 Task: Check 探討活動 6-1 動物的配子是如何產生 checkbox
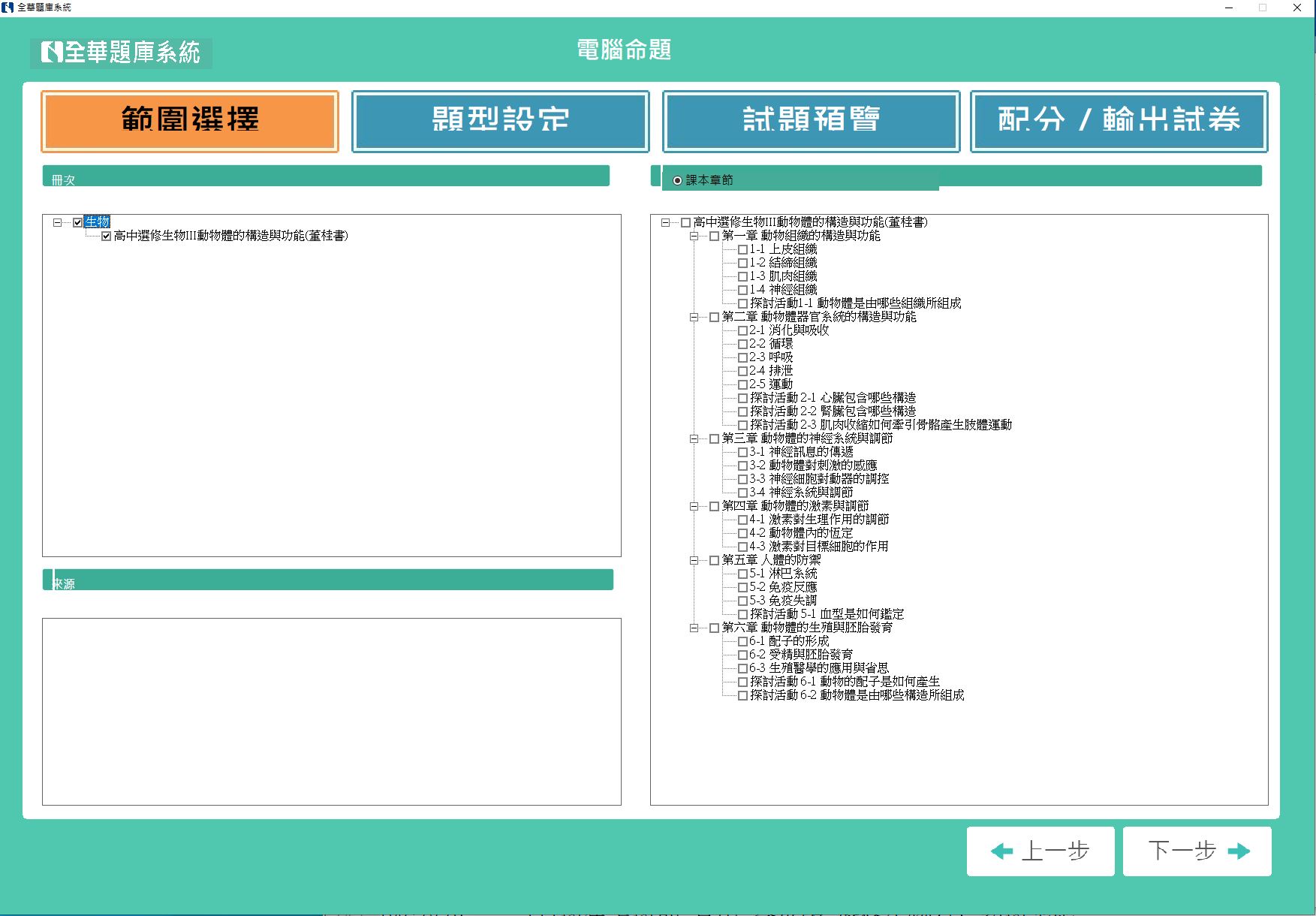743,682
